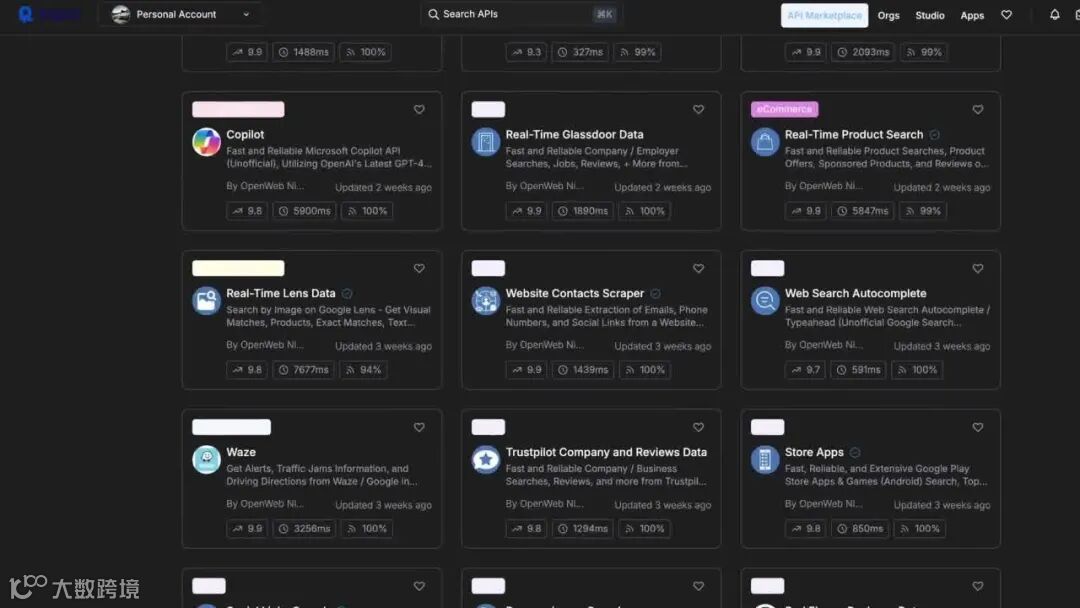Favorite the Trustpilot Company and Reviews card

tap(698, 428)
